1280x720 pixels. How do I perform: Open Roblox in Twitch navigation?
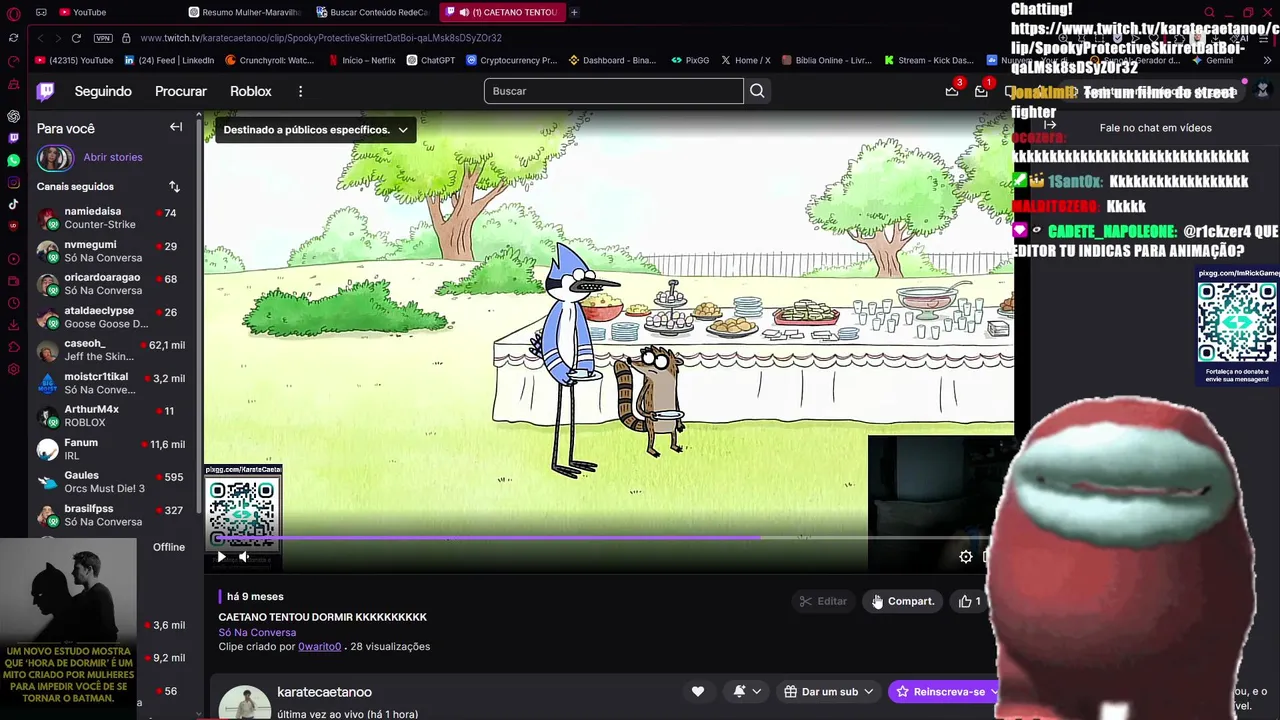pyautogui.click(x=251, y=91)
